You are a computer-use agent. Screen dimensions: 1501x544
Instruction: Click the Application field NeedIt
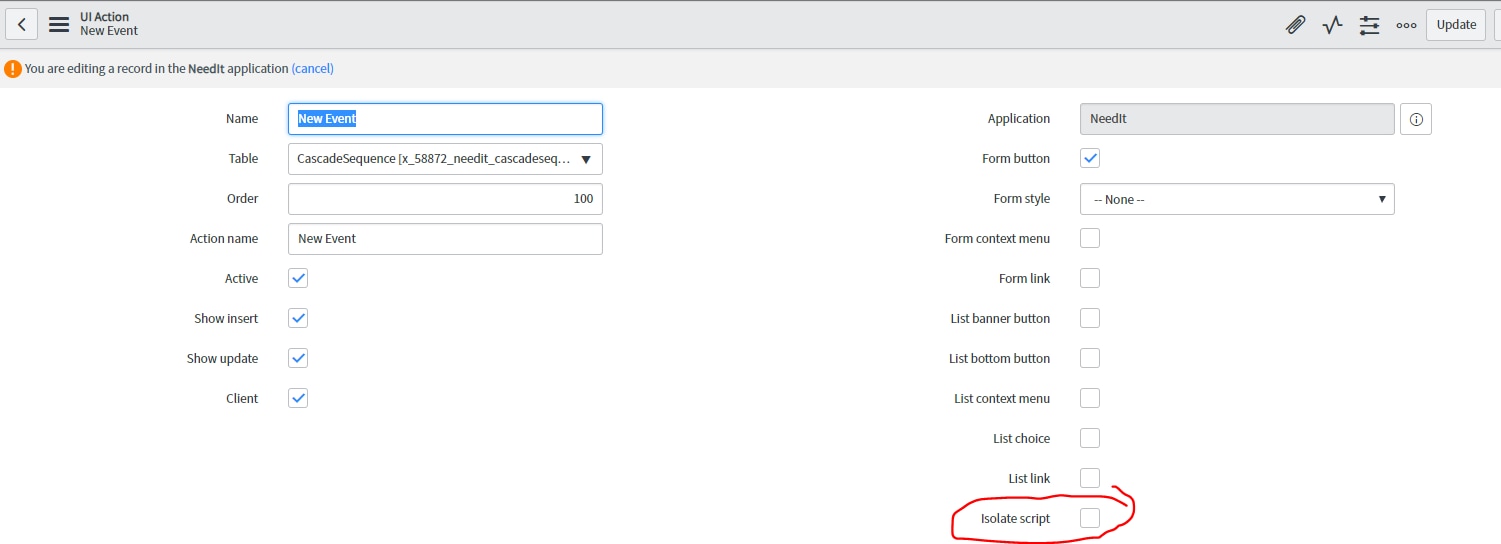1237,119
